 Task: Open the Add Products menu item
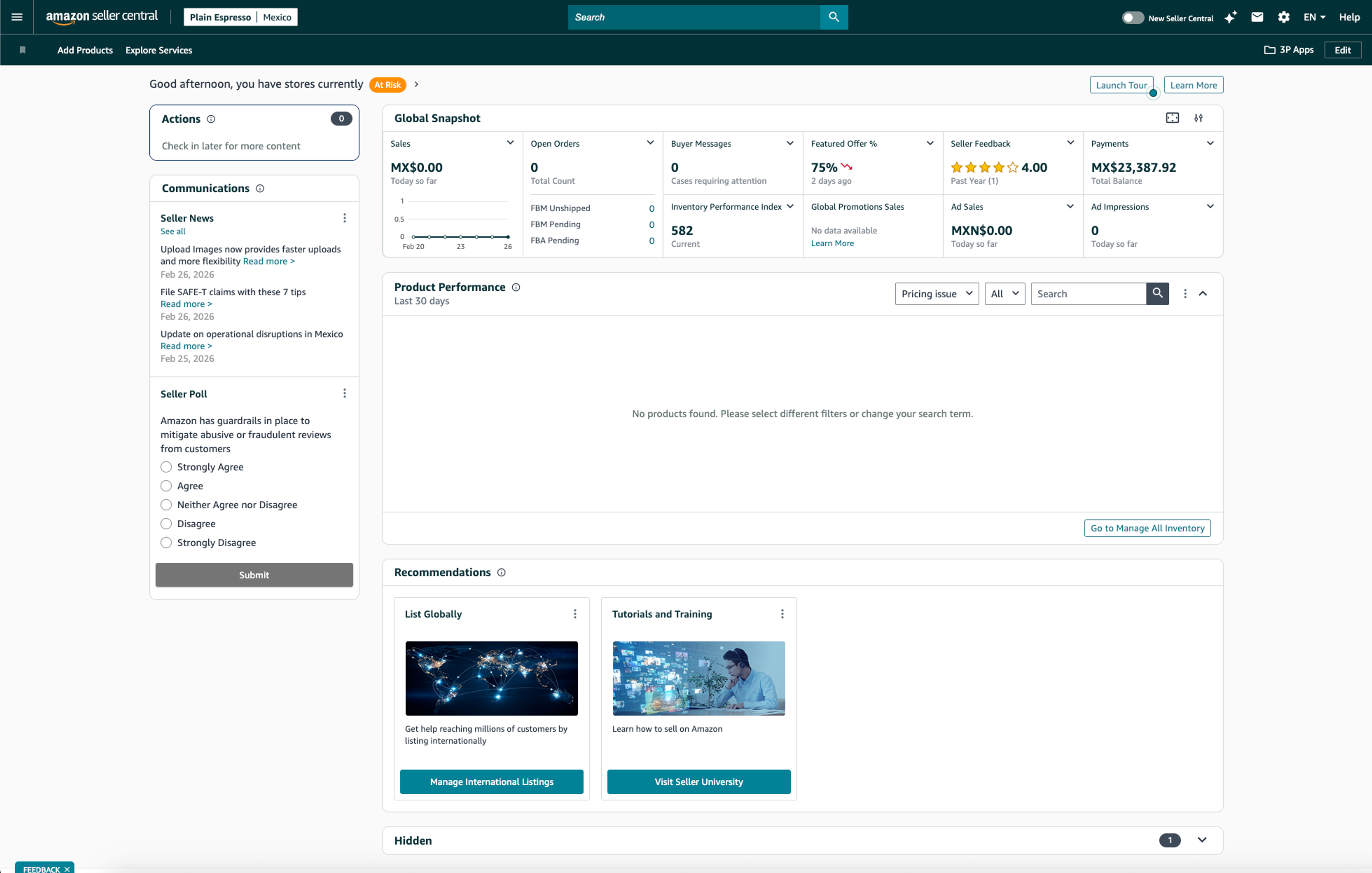[x=85, y=50]
